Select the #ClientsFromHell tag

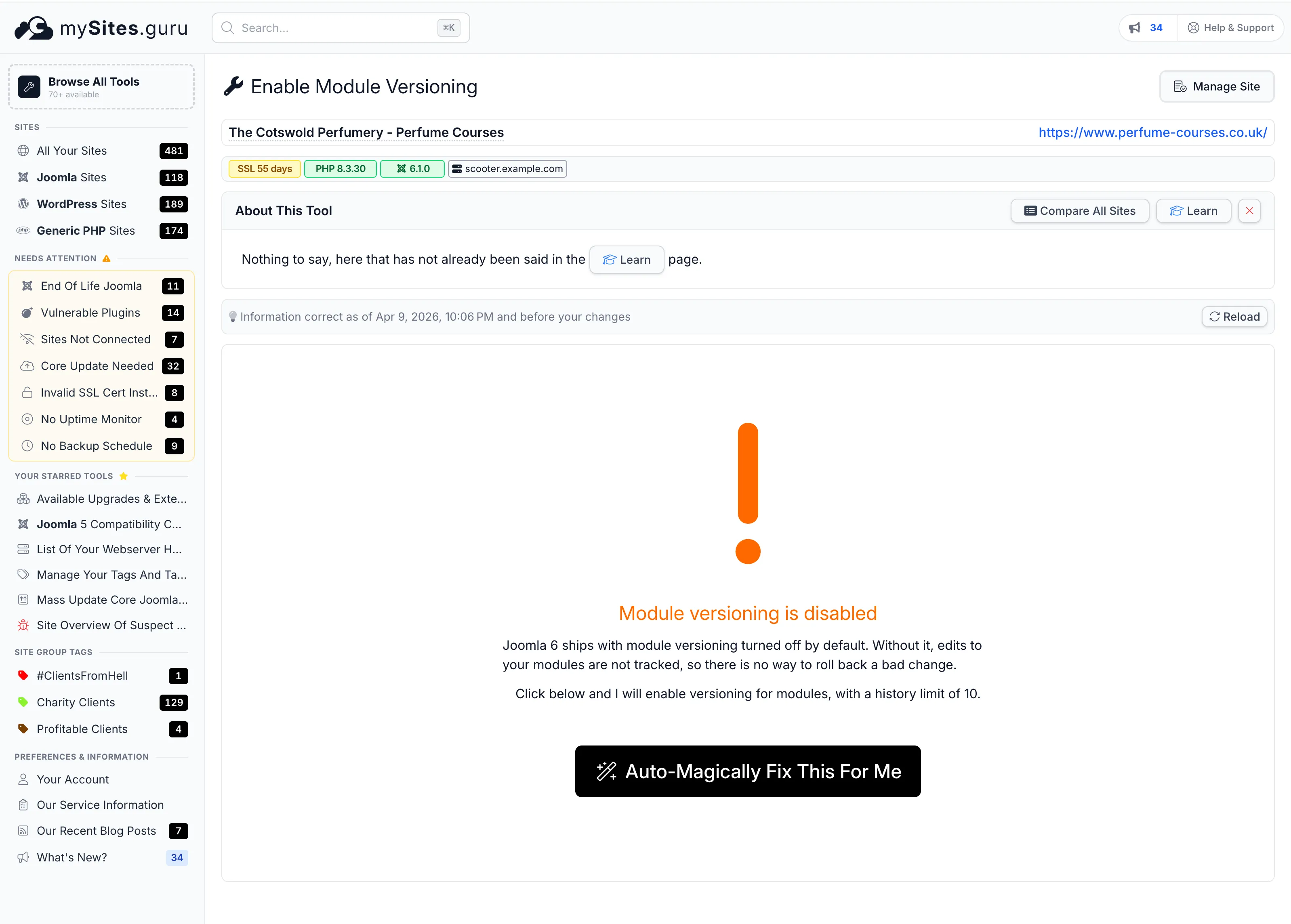pos(82,675)
